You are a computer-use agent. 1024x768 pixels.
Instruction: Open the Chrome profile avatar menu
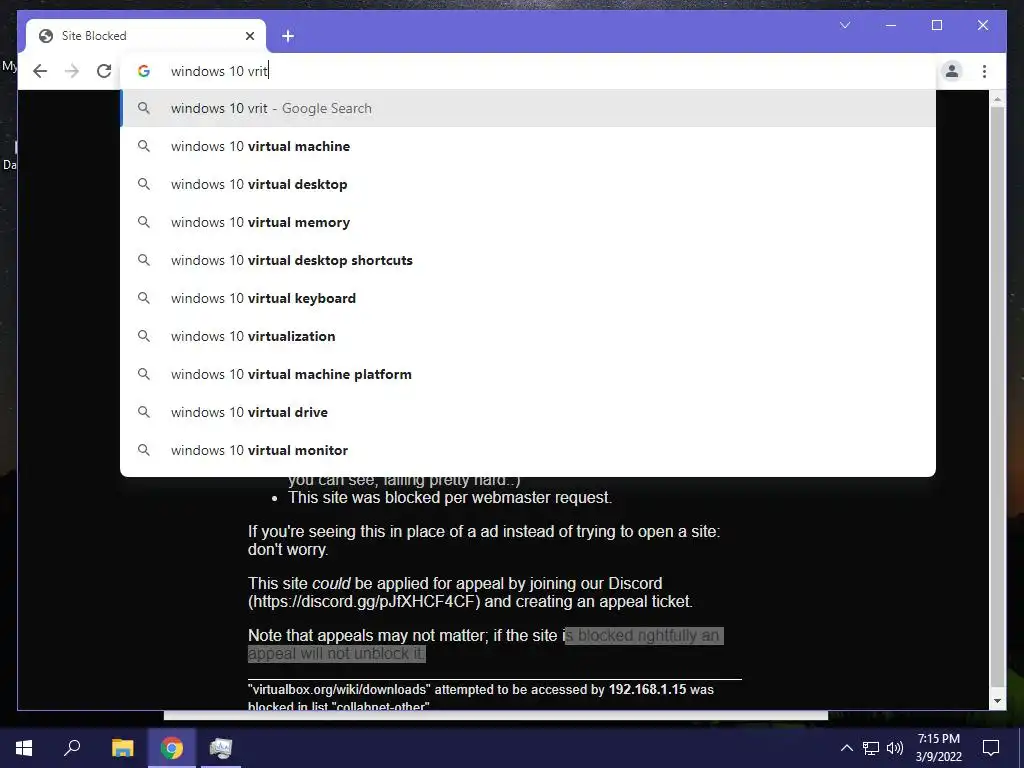coord(952,71)
